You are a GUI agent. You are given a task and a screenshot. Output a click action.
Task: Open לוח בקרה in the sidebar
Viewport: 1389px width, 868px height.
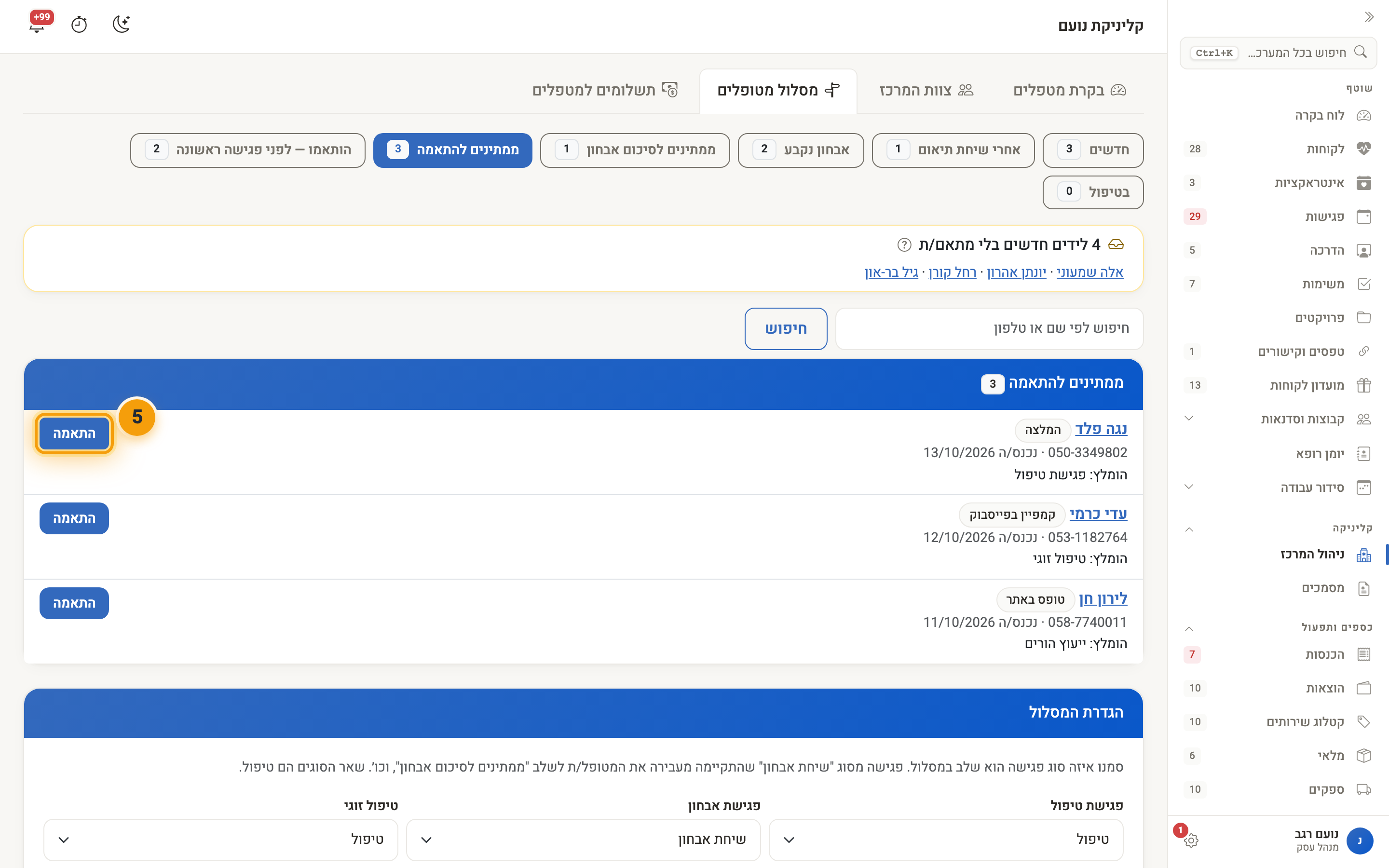(x=1278, y=115)
